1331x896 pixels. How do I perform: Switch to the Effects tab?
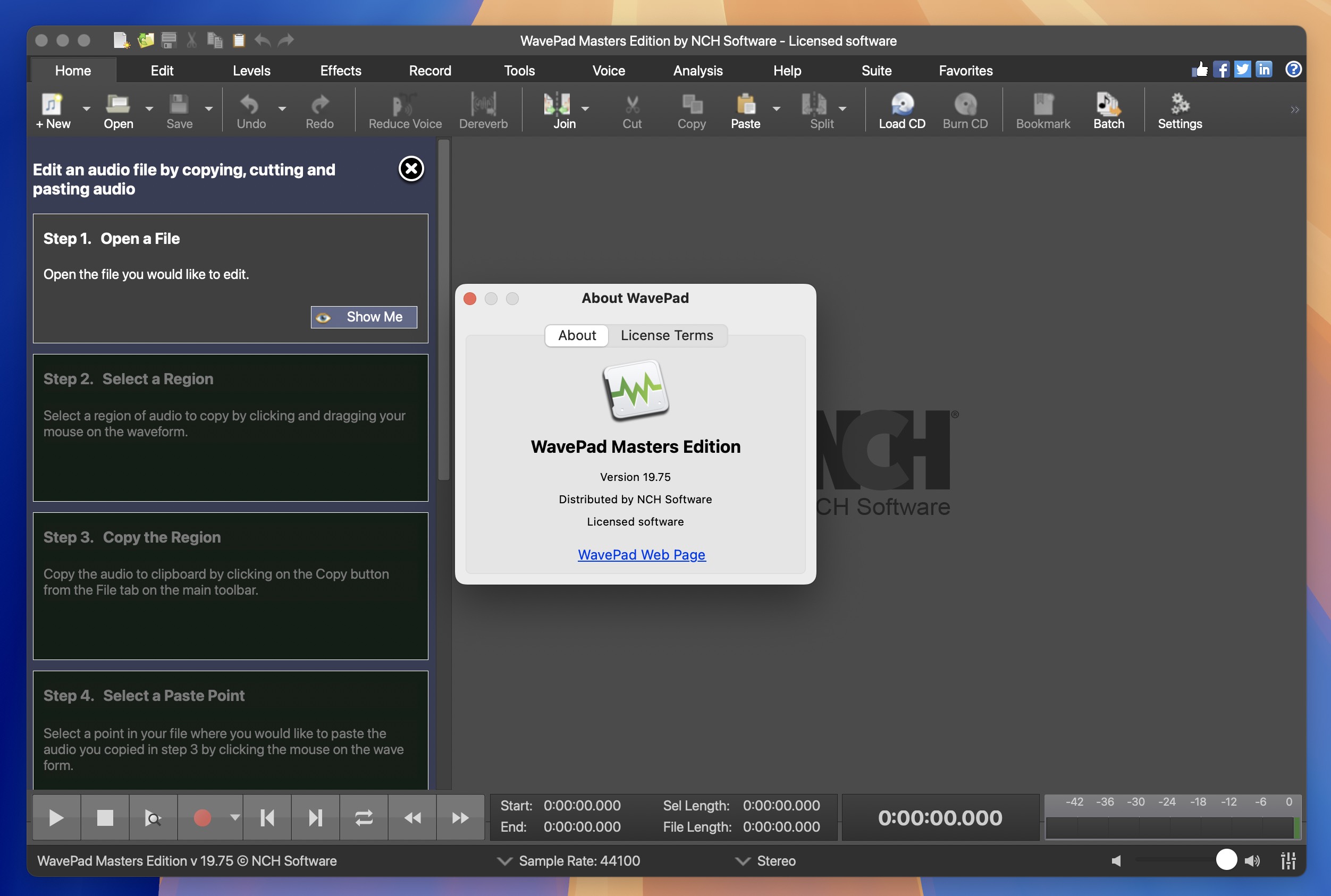(341, 70)
